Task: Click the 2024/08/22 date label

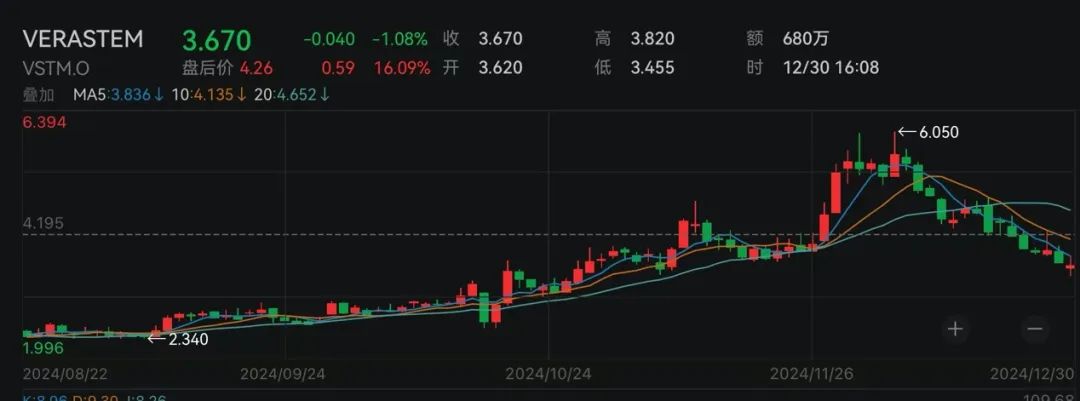Action: point(65,373)
